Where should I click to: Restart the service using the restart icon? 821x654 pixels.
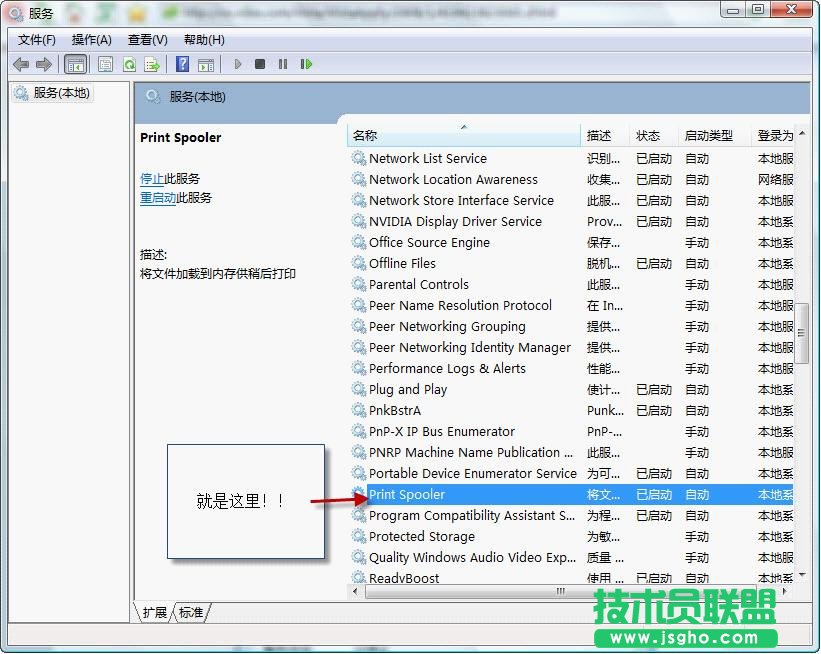coord(307,64)
